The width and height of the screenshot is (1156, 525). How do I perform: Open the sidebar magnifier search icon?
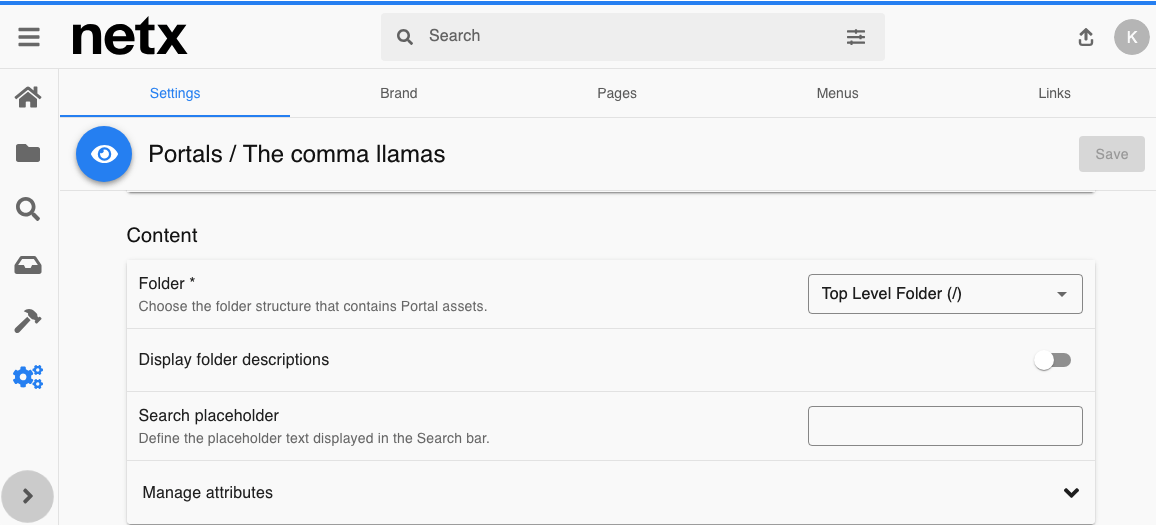(x=28, y=210)
